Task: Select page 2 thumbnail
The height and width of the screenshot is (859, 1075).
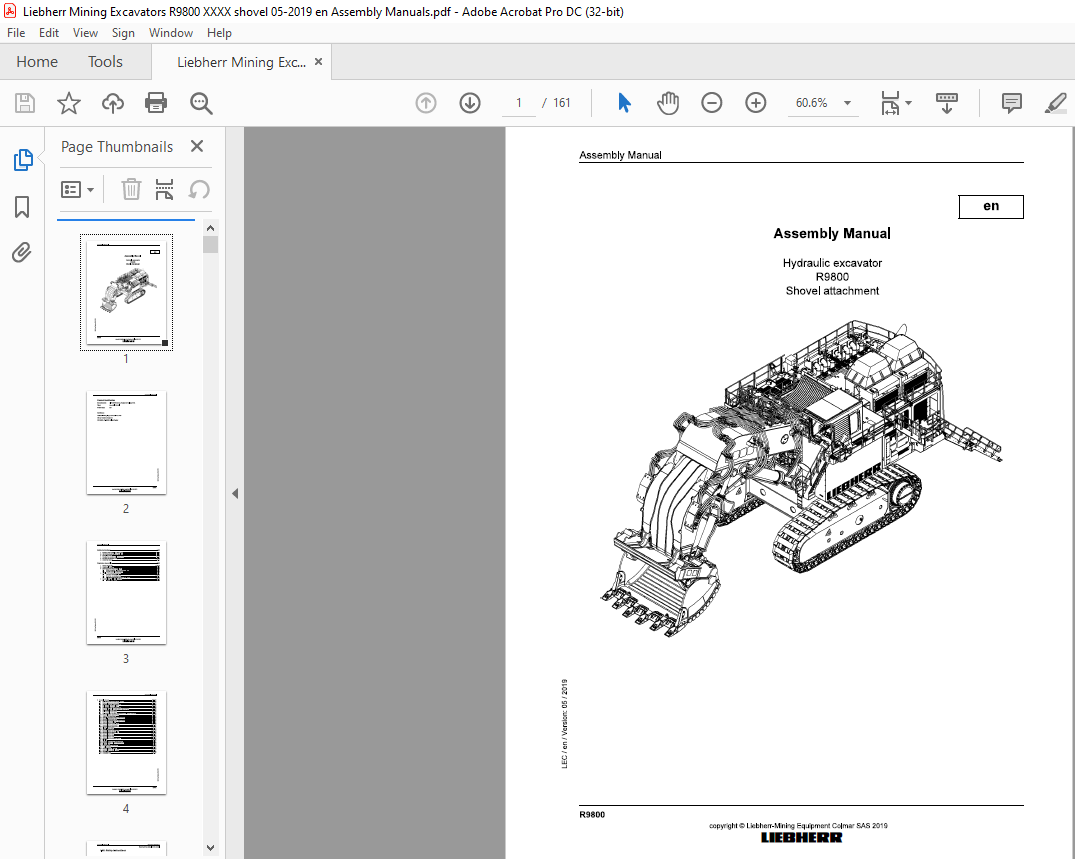Action: tap(126, 443)
